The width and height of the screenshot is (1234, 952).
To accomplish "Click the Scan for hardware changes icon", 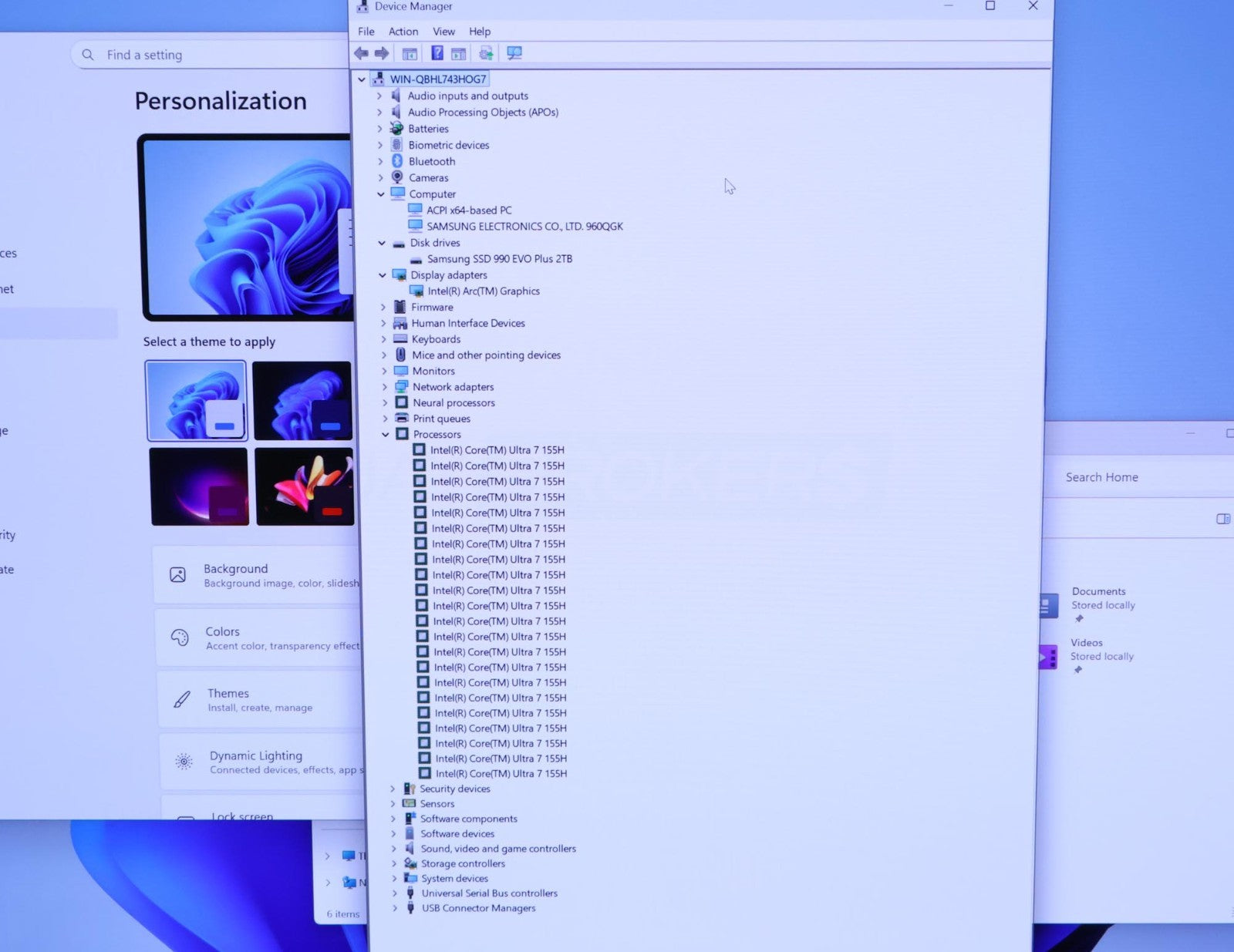I will tap(514, 53).
